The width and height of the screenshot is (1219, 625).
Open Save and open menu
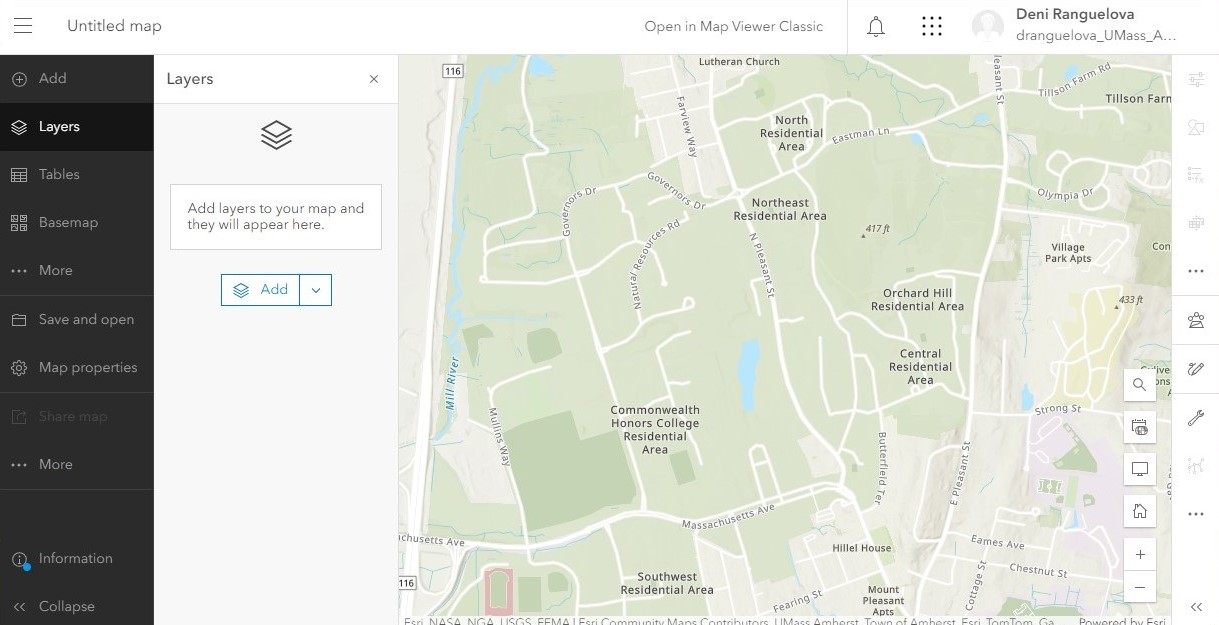point(77,319)
